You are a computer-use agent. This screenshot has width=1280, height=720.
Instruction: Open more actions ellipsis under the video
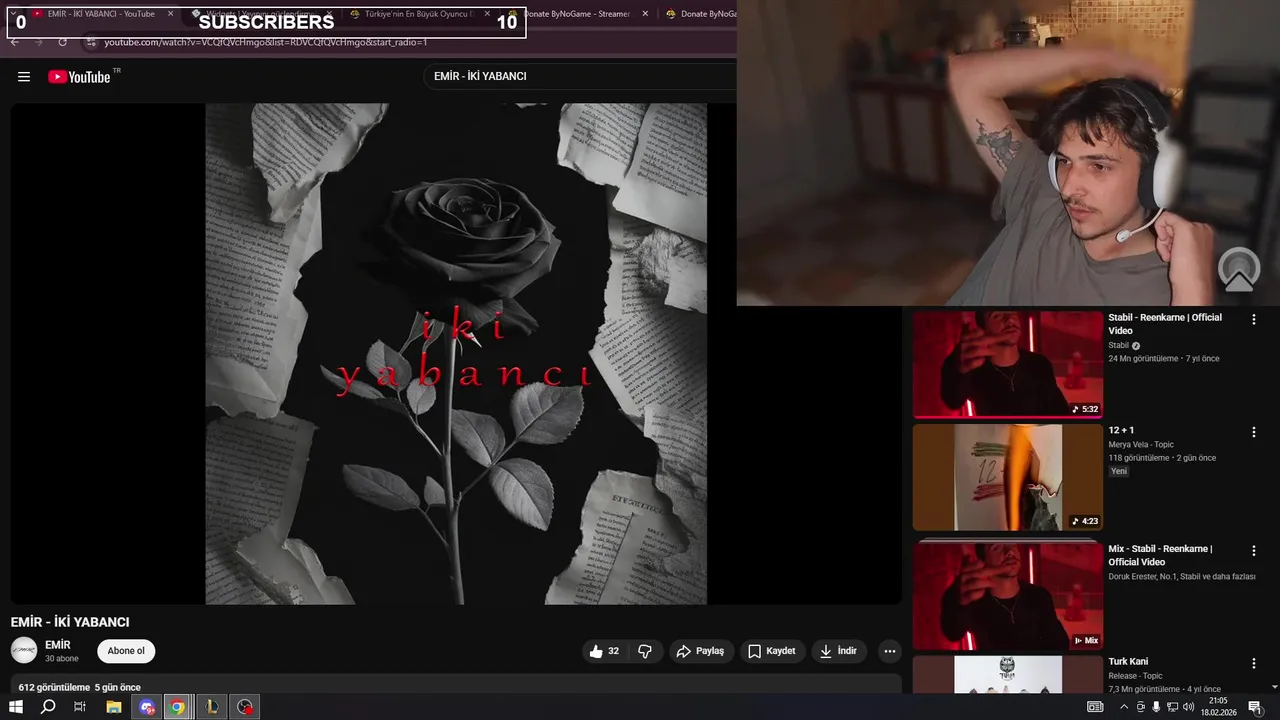(x=890, y=651)
